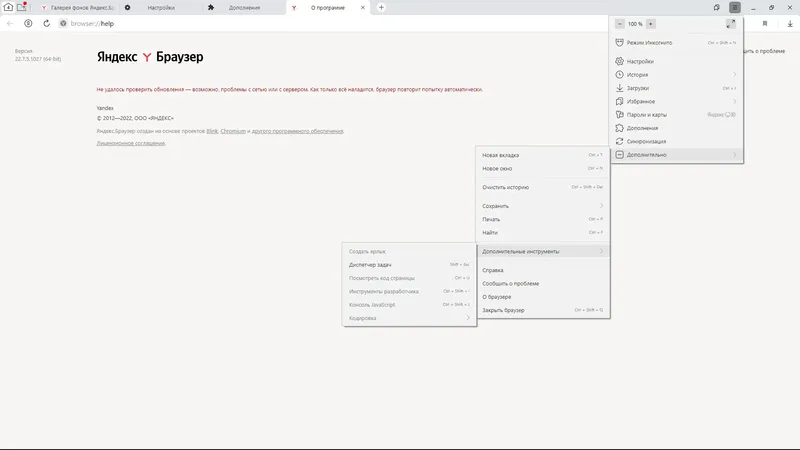The image size is (800, 450).
Task: Expand Дополнительные инструменты submenu
Action: (x=543, y=251)
